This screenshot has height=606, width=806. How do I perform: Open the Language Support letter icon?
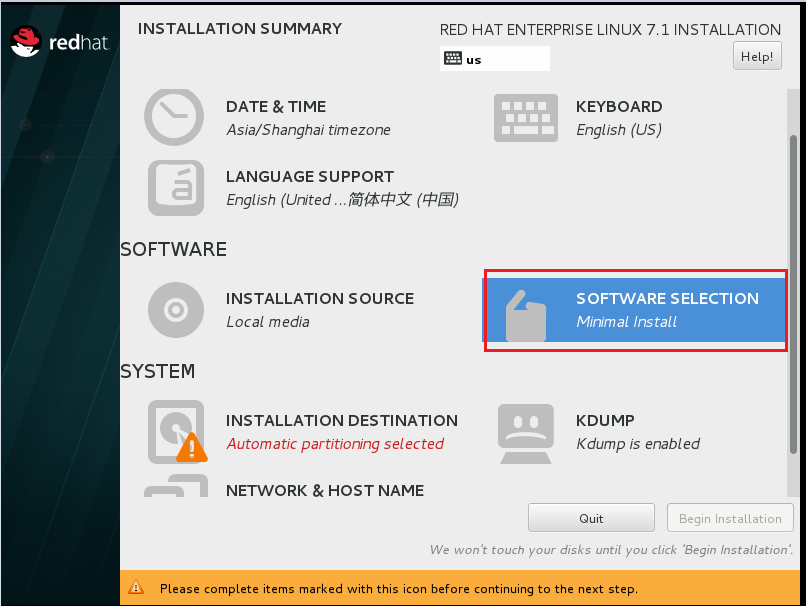(176, 188)
